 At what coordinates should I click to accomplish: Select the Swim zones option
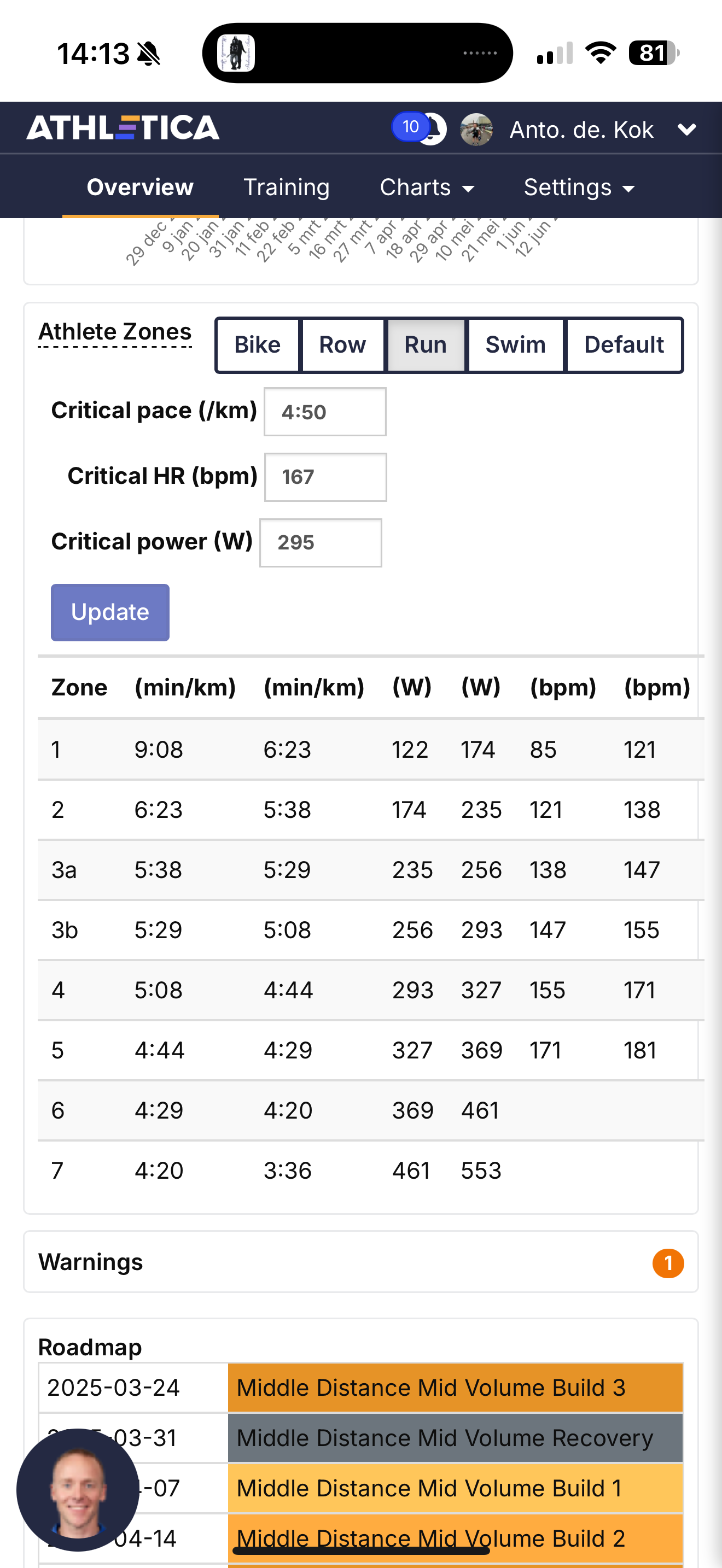pos(515,344)
